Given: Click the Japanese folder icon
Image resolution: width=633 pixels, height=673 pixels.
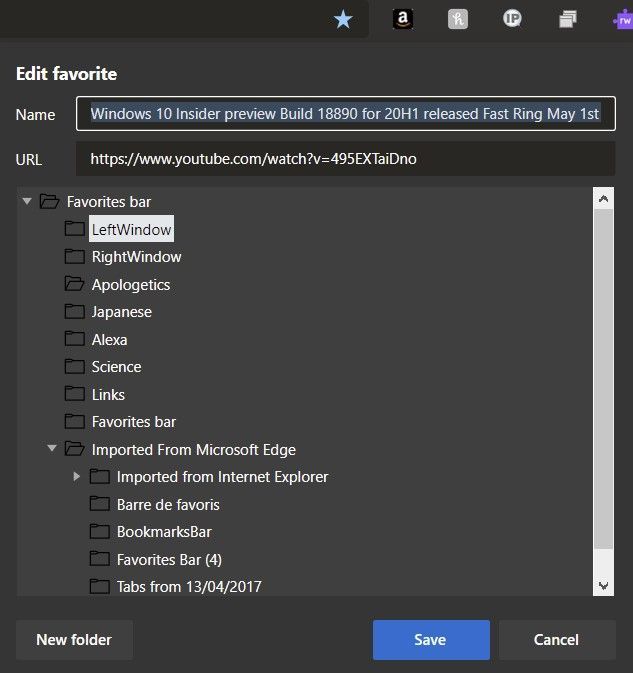Looking at the screenshot, I should [75, 311].
